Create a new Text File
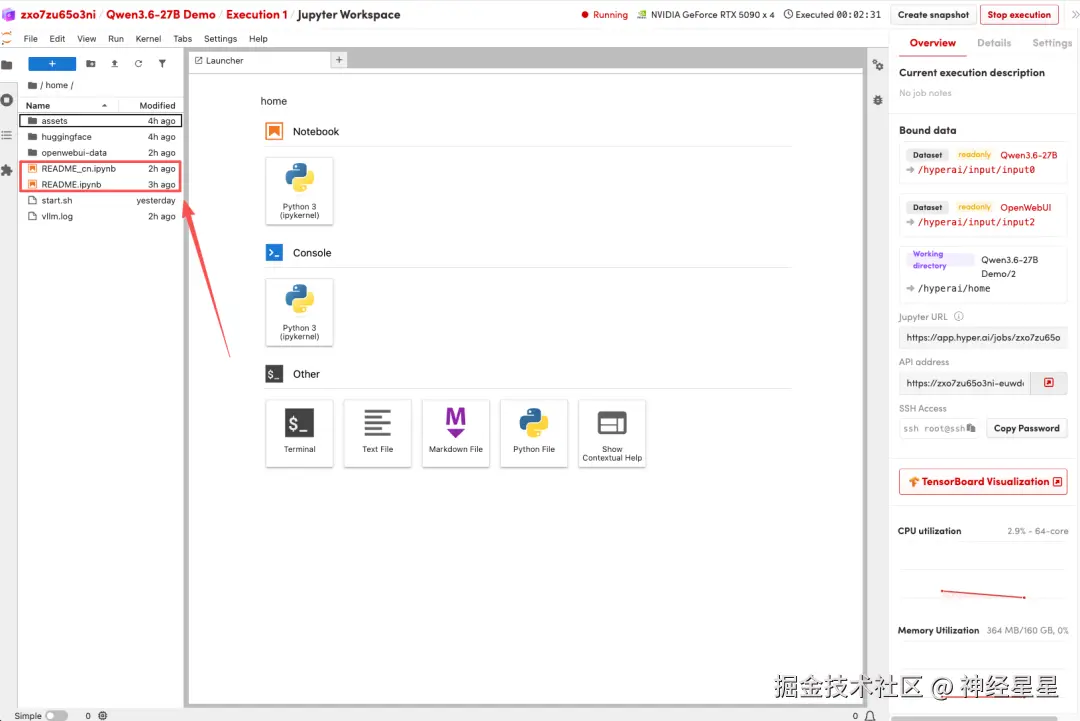 (377, 433)
